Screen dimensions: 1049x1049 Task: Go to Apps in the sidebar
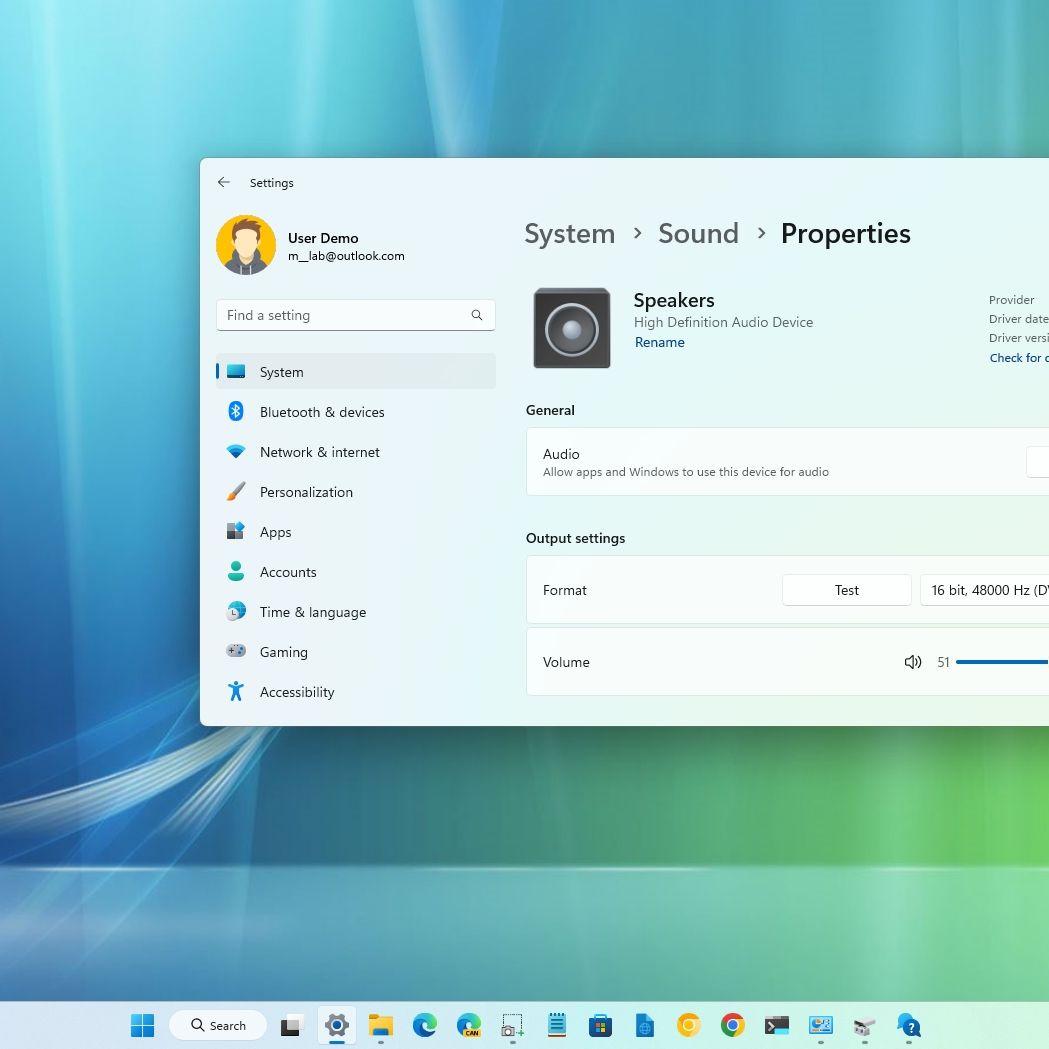click(x=275, y=532)
